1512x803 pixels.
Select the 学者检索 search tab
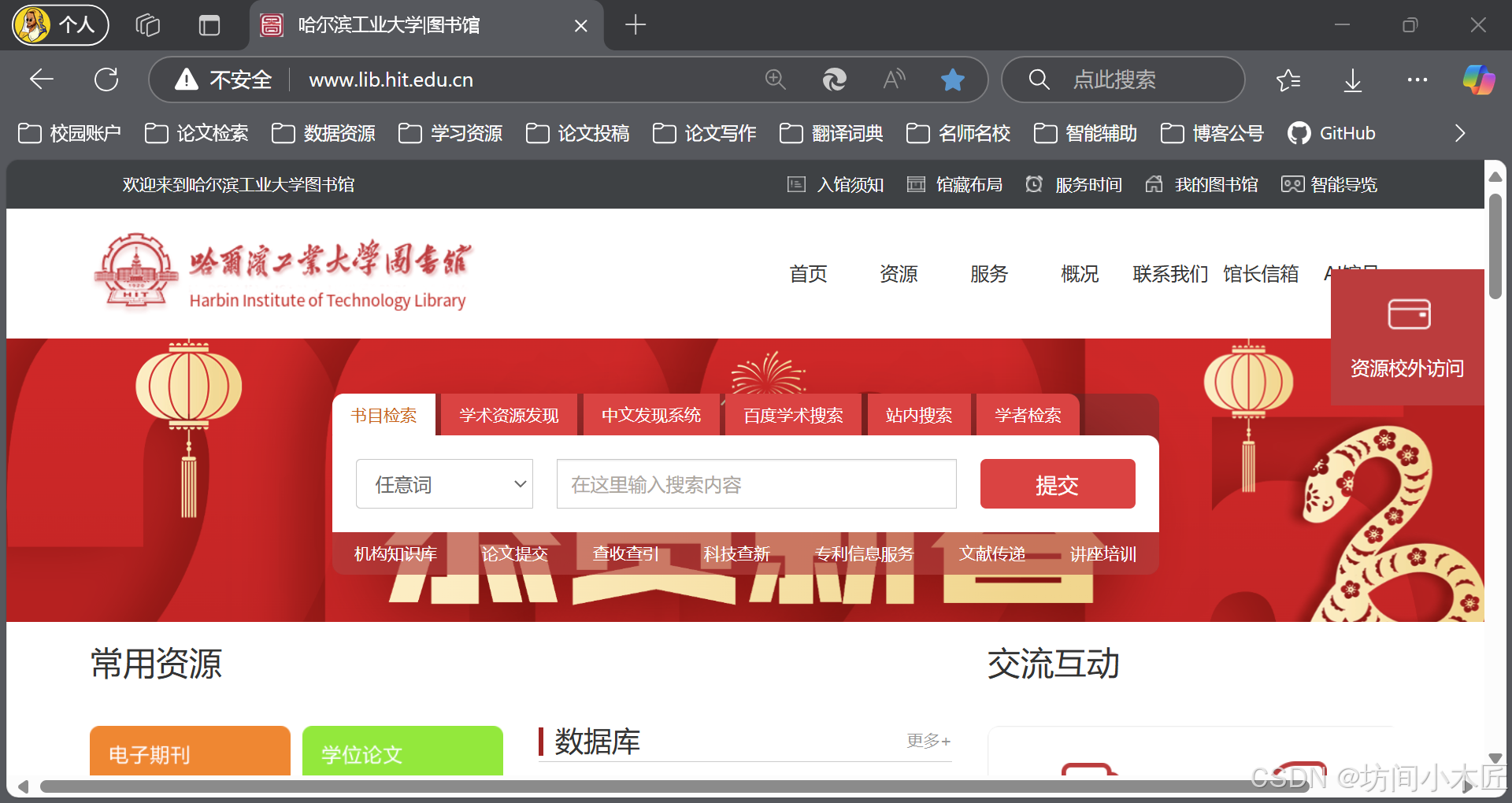pos(1028,415)
